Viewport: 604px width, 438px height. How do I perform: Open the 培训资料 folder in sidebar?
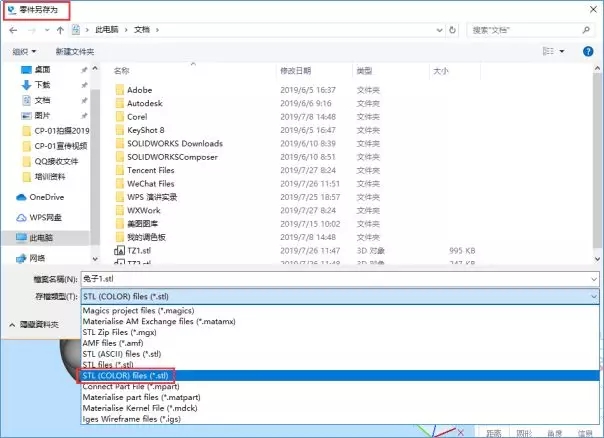[x=50, y=176]
